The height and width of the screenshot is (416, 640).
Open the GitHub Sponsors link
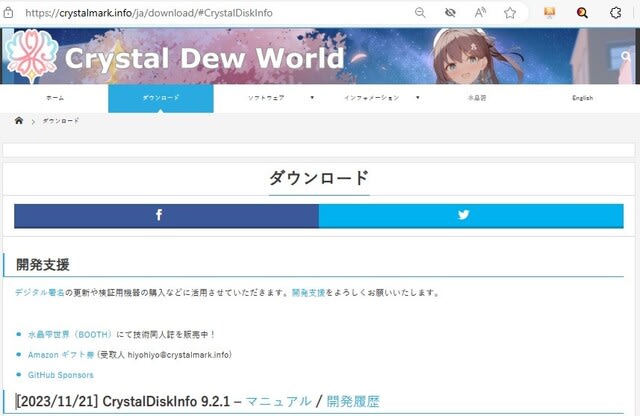(x=60, y=375)
